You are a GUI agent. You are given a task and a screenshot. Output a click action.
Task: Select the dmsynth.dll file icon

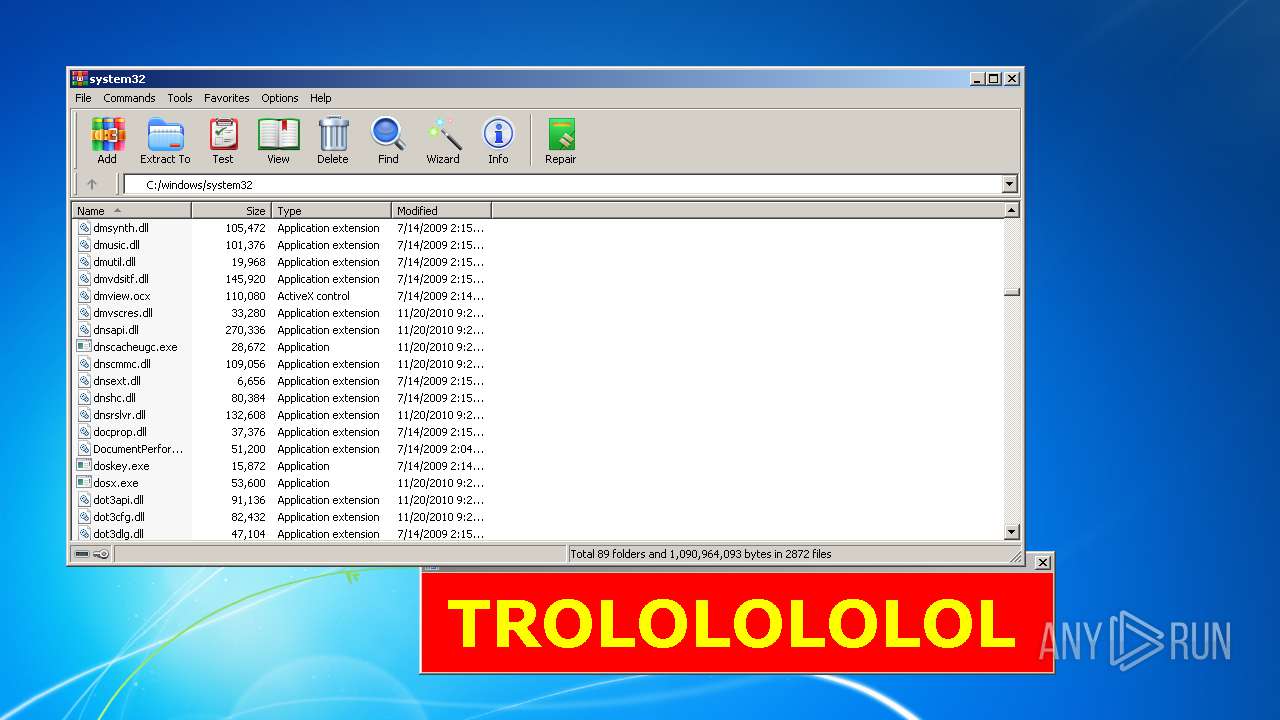pos(84,228)
